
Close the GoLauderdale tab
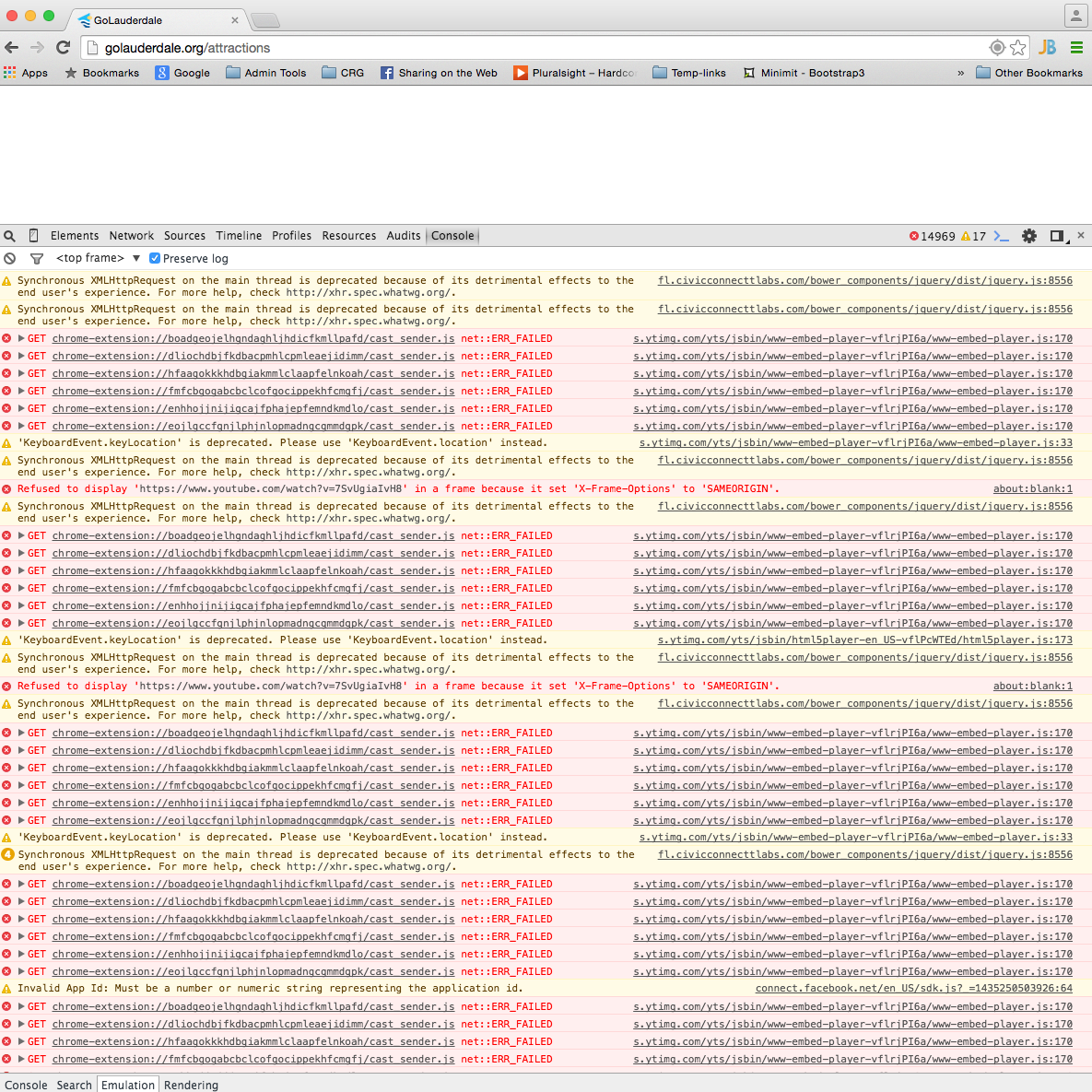235,20
